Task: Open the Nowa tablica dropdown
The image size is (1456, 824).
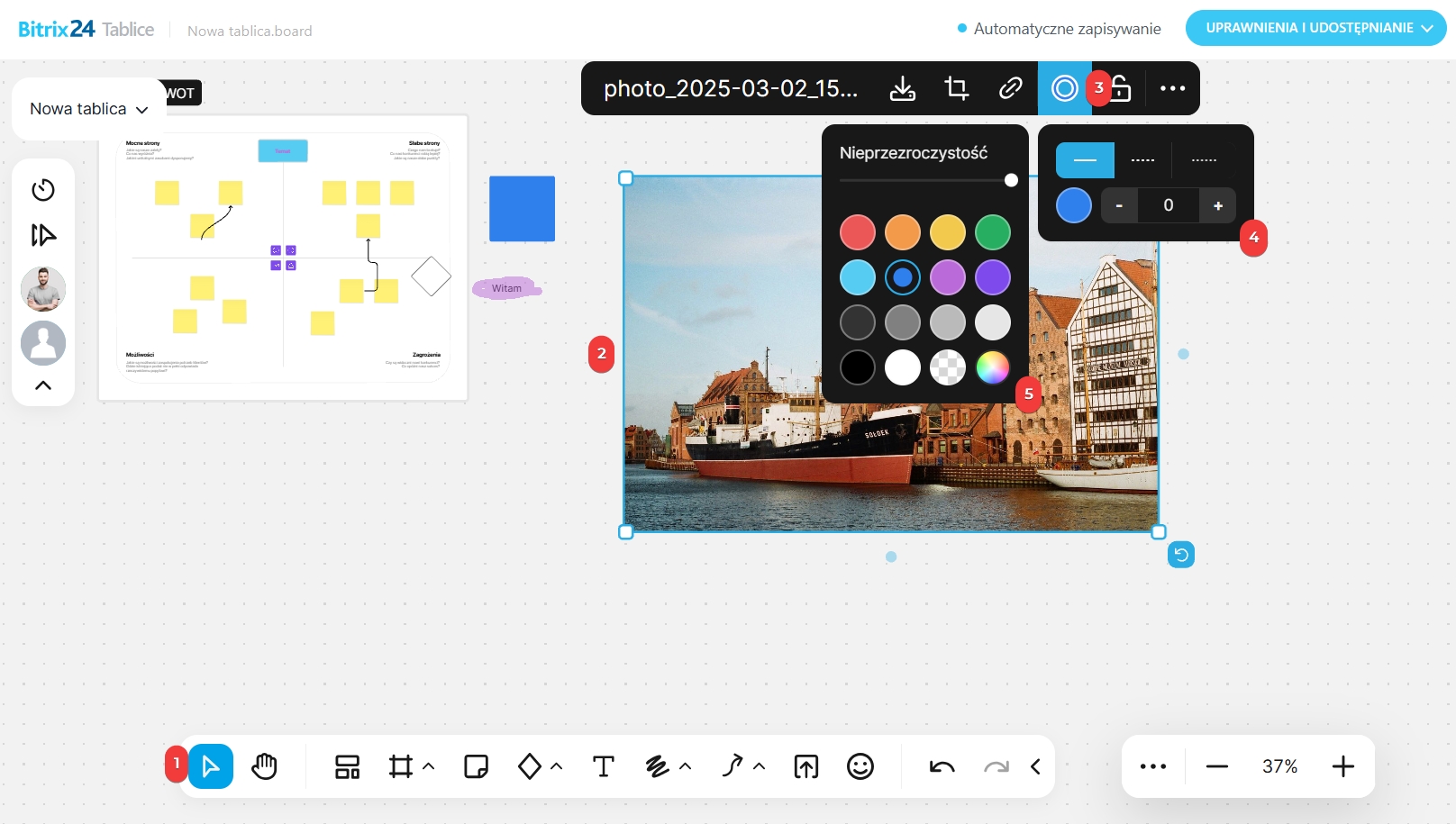Action: point(88,109)
